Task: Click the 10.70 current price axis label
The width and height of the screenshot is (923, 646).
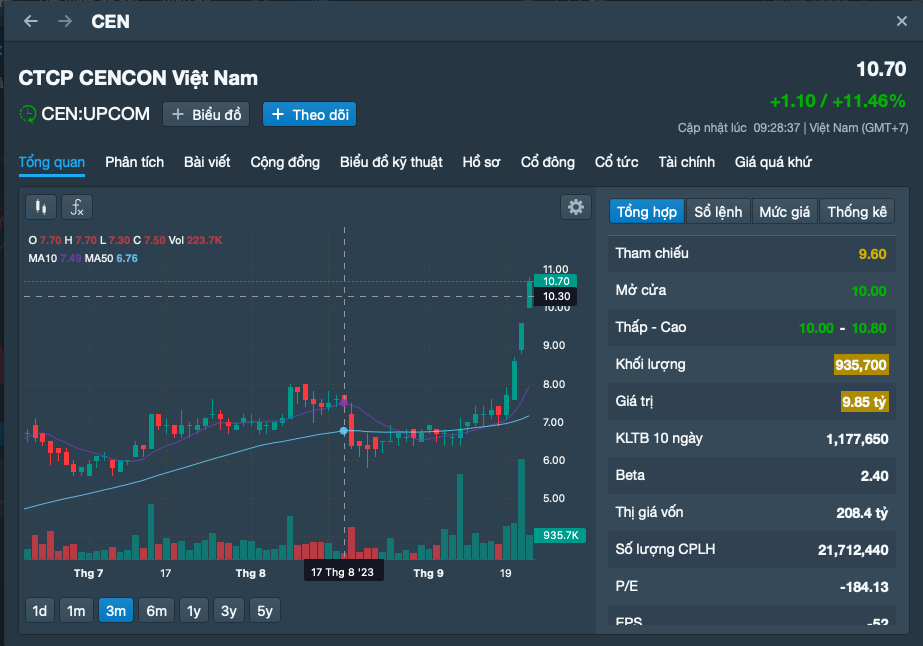Action: coord(556,281)
